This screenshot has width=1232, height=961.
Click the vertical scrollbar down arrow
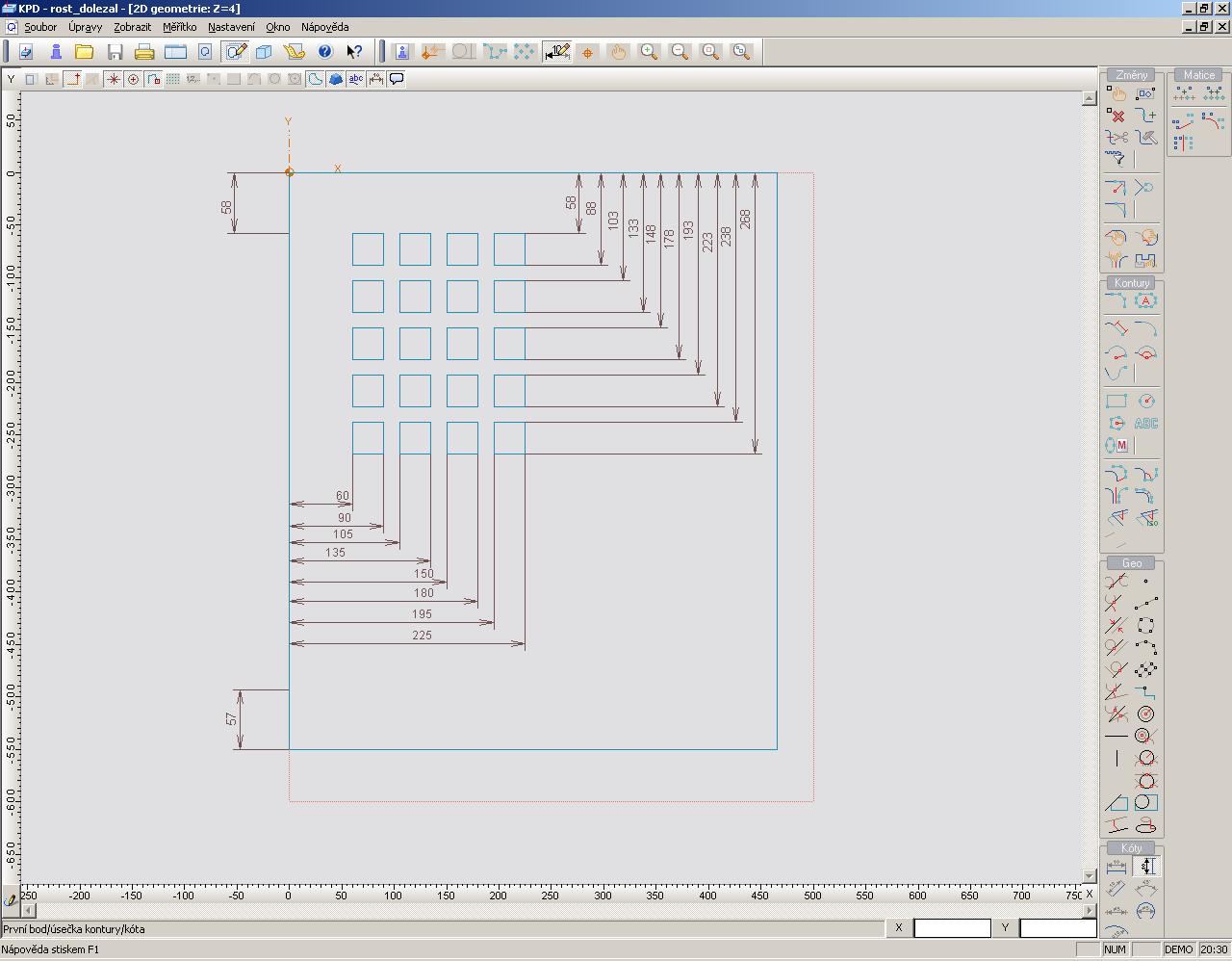tap(1089, 876)
